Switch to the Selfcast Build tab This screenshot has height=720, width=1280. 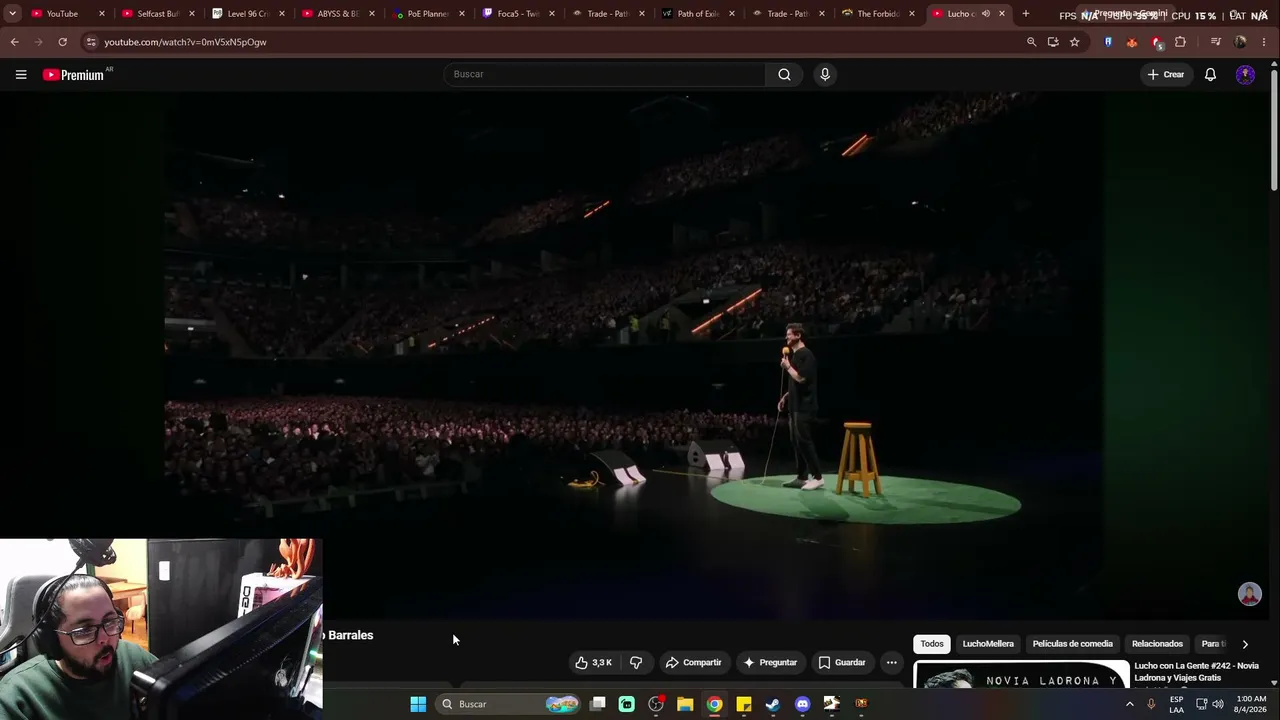(x=158, y=14)
